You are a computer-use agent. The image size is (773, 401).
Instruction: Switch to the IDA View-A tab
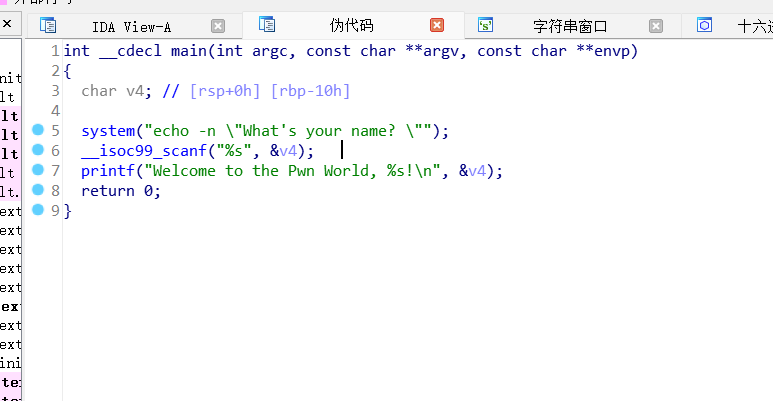[131, 27]
